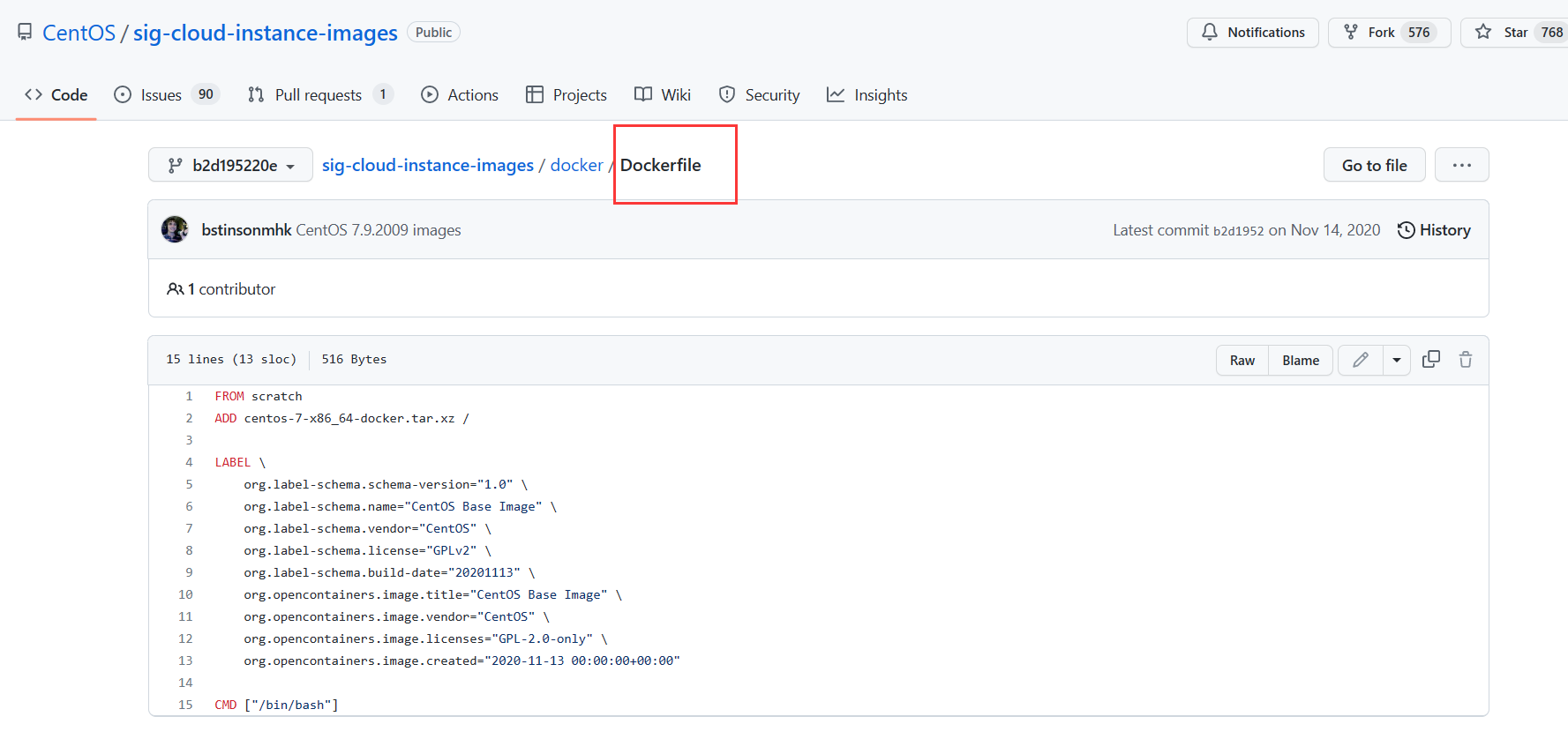1568x739 pixels.
Task: Click the bell icon in Notifications
Action: (x=1210, y=33)
